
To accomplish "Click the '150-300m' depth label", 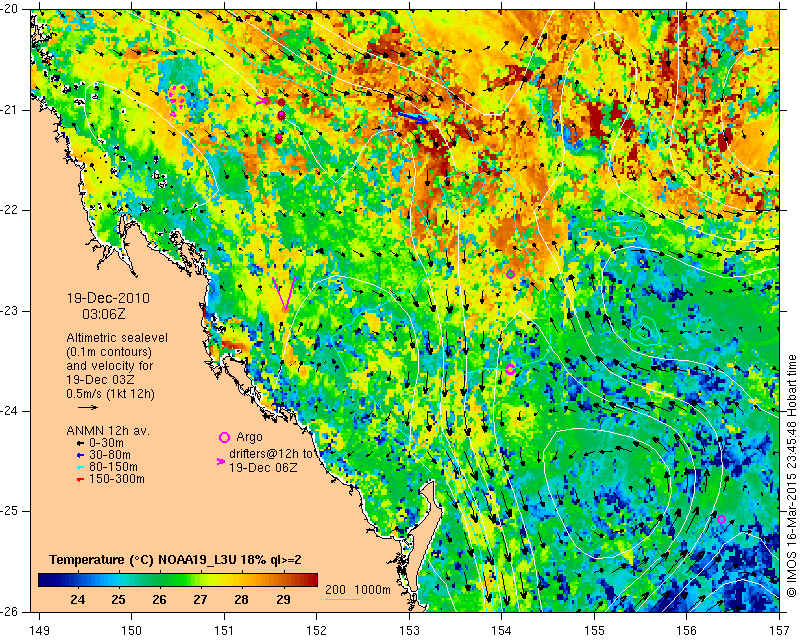I will tap(117, 479).
